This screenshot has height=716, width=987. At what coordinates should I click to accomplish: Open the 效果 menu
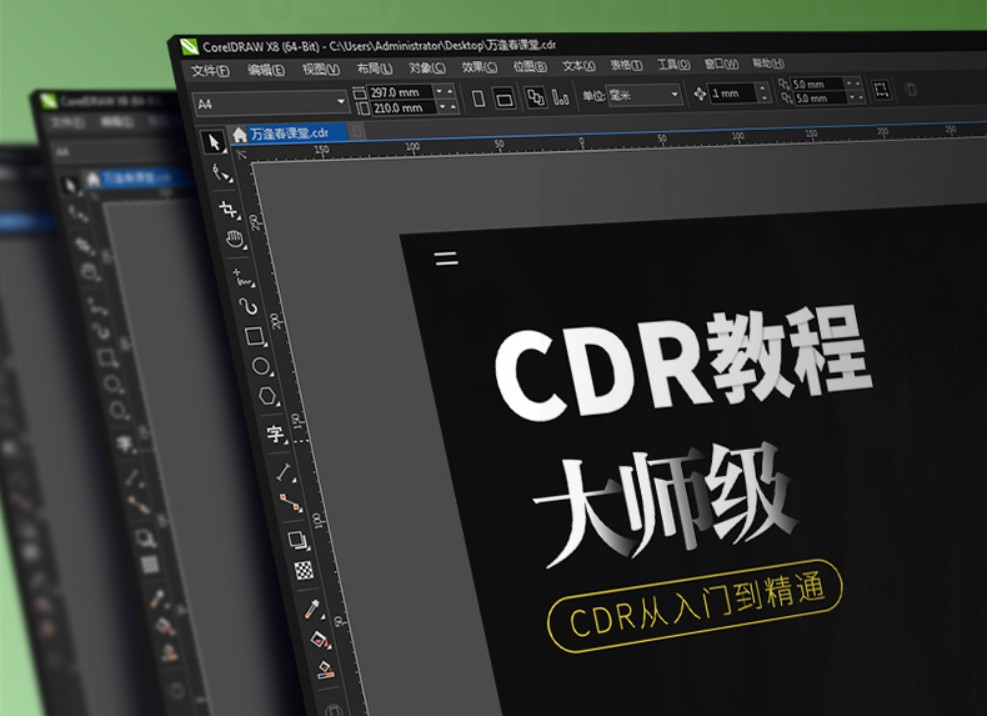point(478,67)
